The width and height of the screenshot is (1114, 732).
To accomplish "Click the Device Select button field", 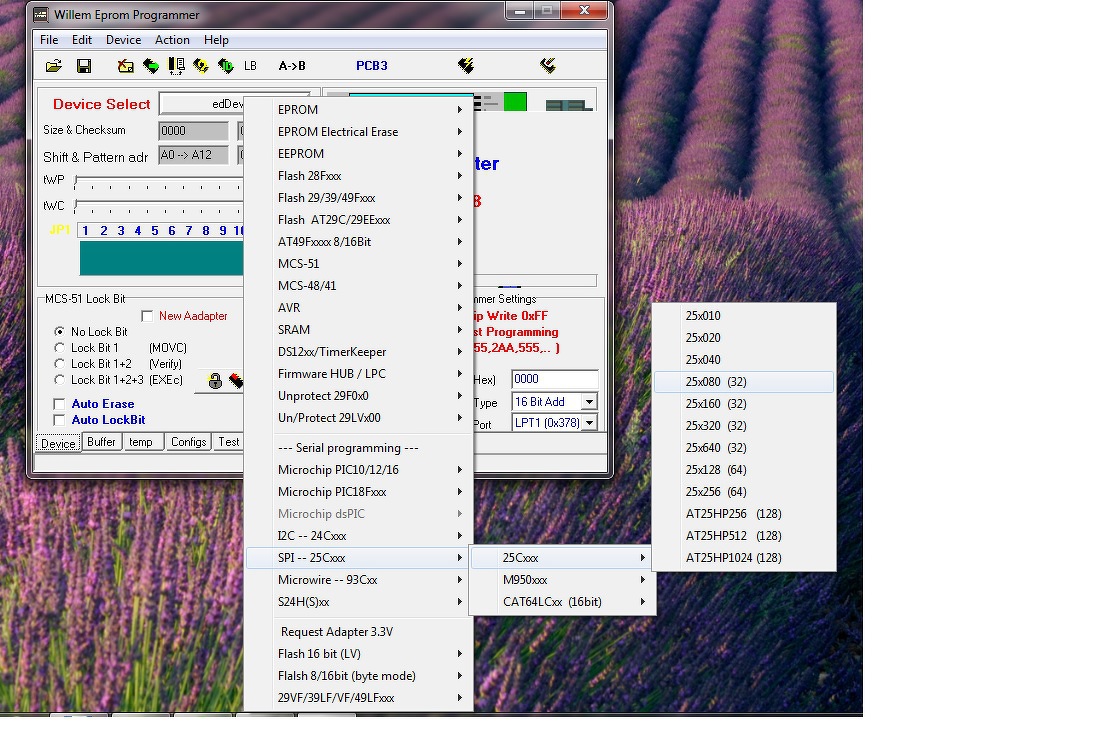I will point(202,104).
